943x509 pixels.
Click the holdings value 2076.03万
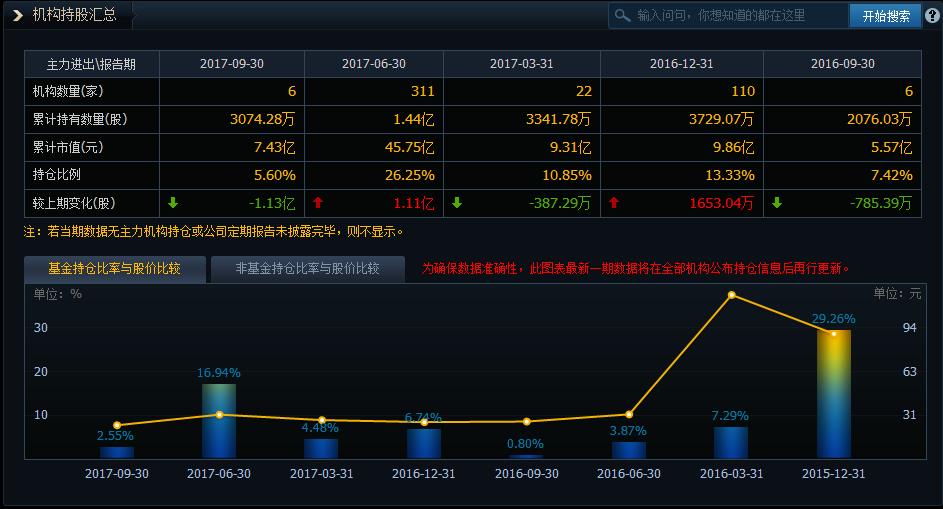pos(880,119)
